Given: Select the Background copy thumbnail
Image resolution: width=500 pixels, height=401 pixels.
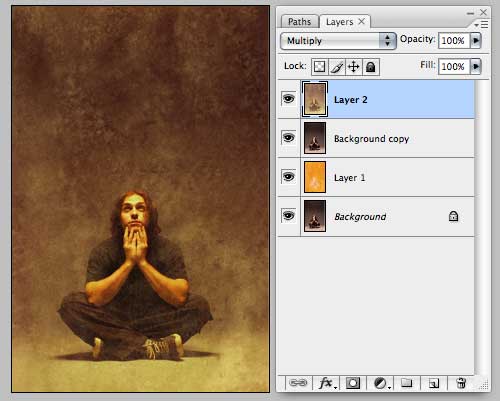Looking at the screenshot, I should point(315,138).
